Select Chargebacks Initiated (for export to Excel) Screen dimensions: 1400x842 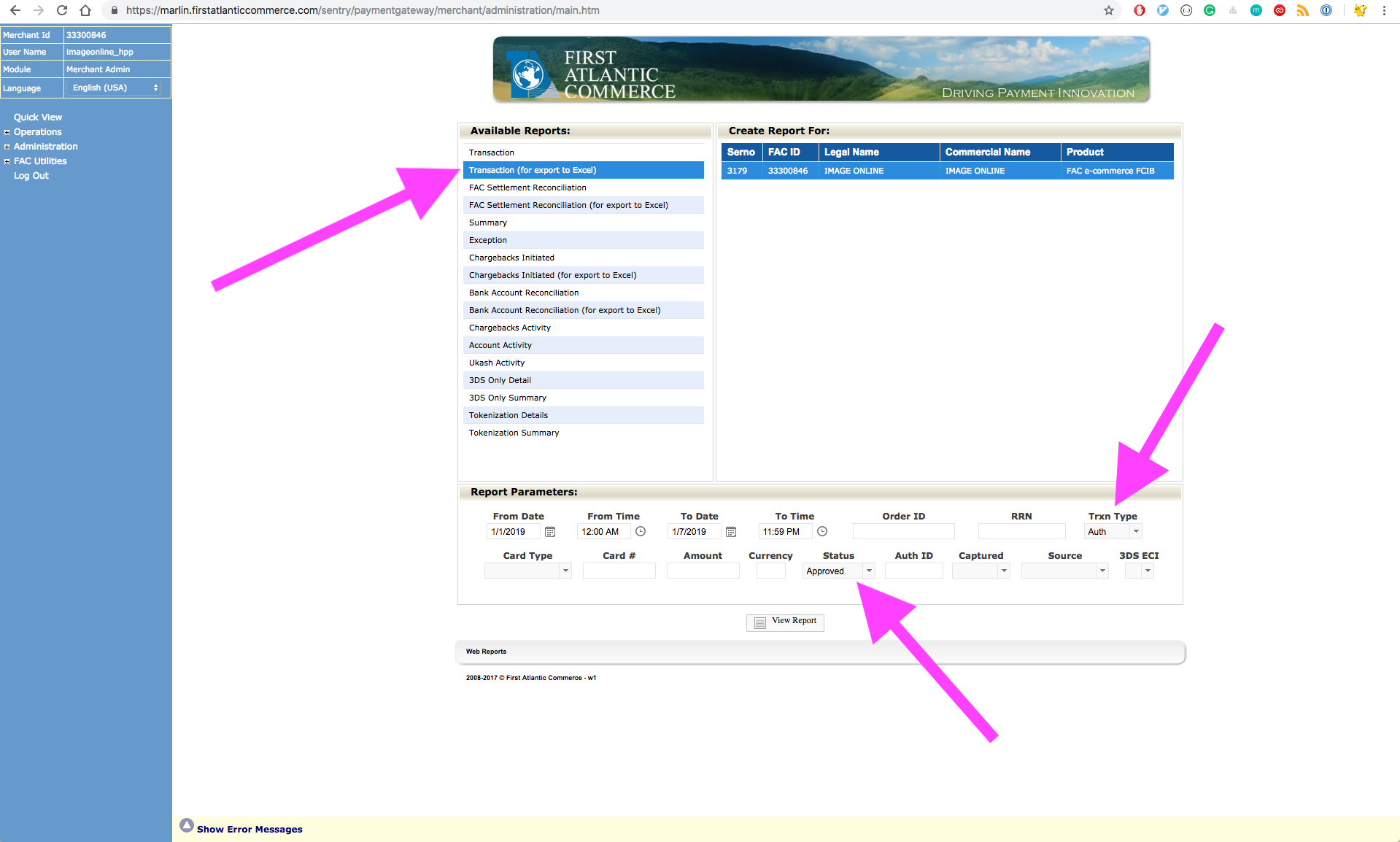coord(584,275)
